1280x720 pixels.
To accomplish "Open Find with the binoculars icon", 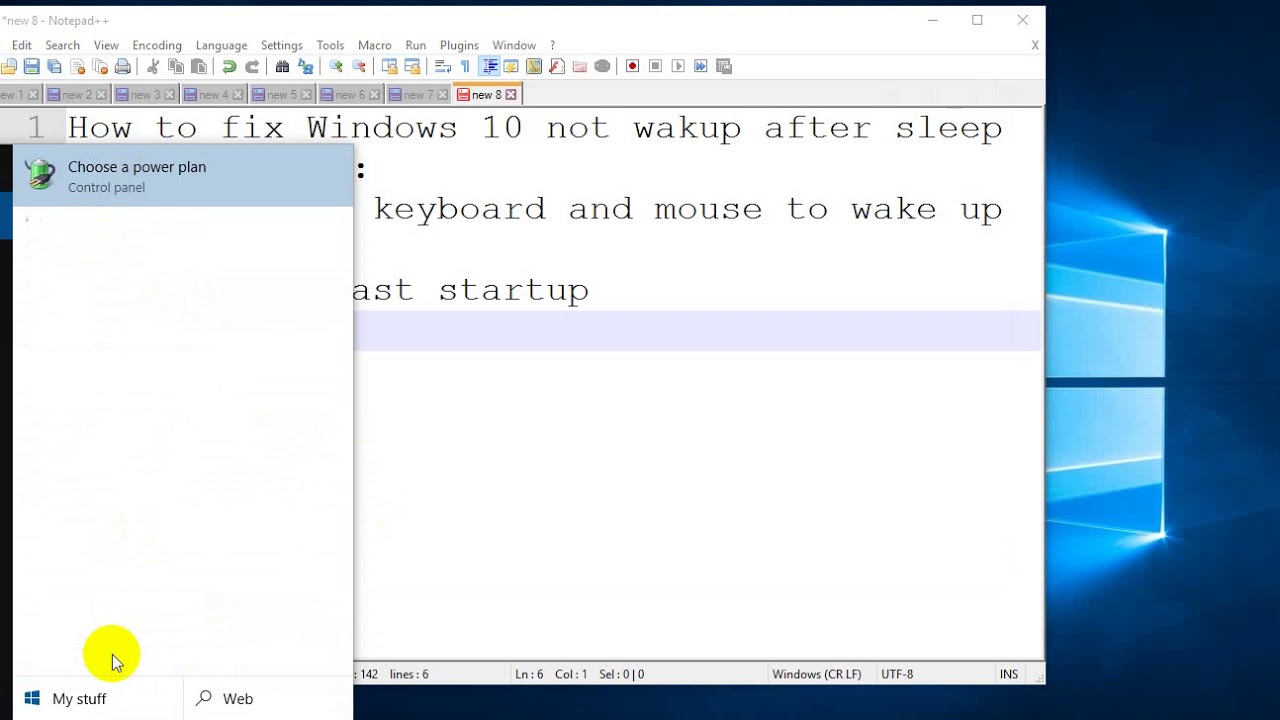I will pos(282,66).
